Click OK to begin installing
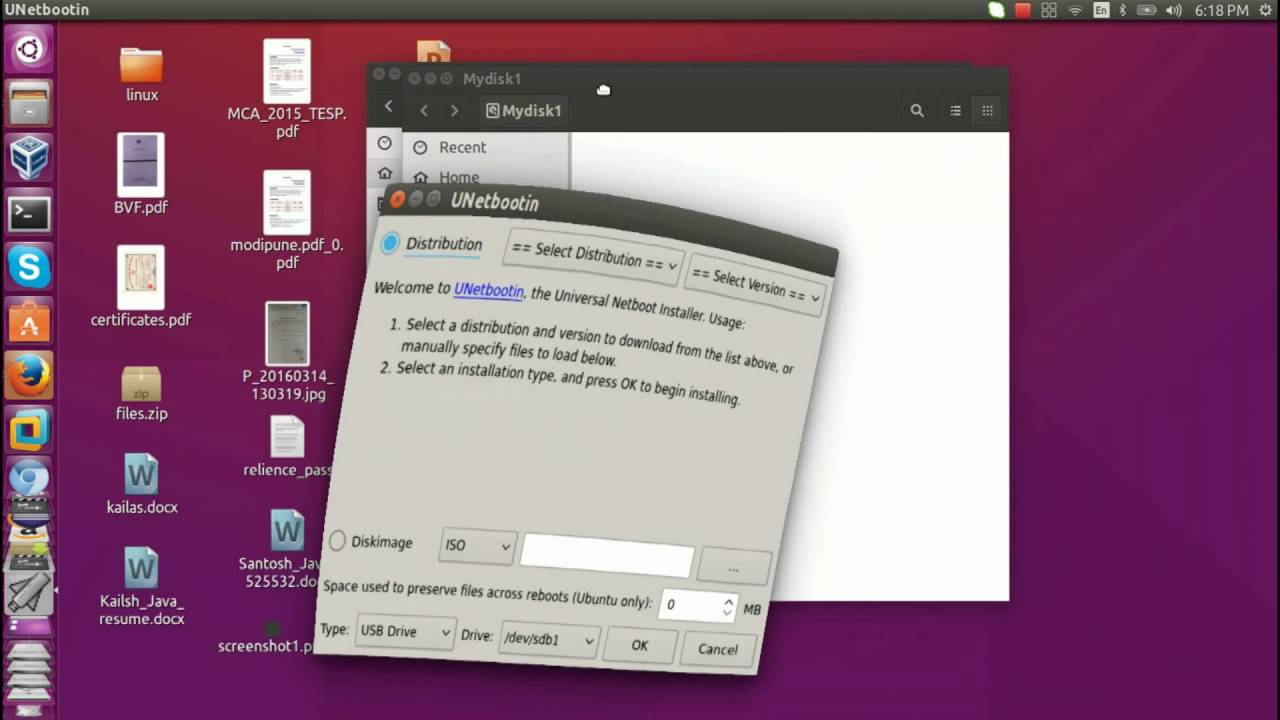This screenshot has height=720, width=1280. point(639,645)
